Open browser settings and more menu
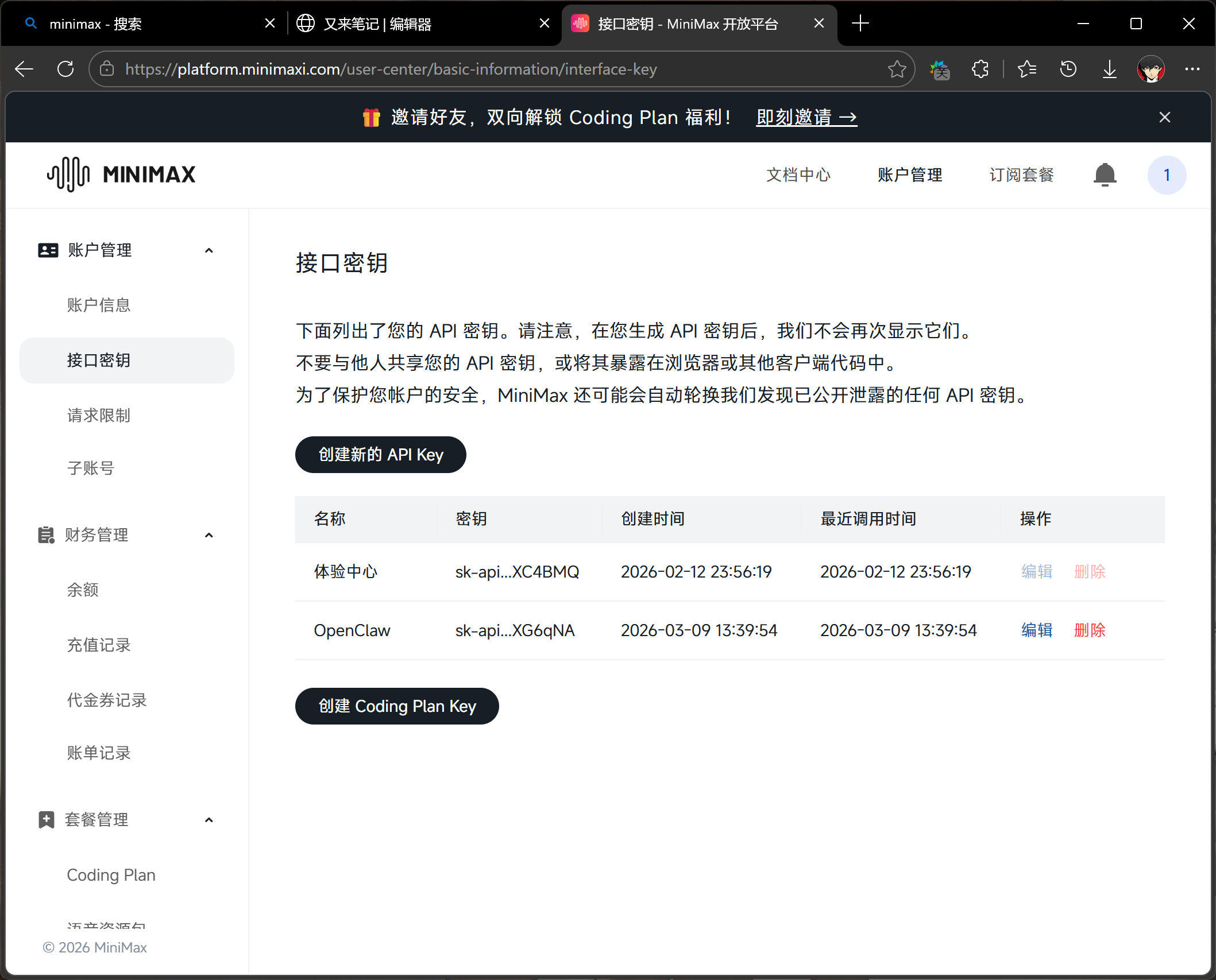1216x980 pixels. [1192, 69]
